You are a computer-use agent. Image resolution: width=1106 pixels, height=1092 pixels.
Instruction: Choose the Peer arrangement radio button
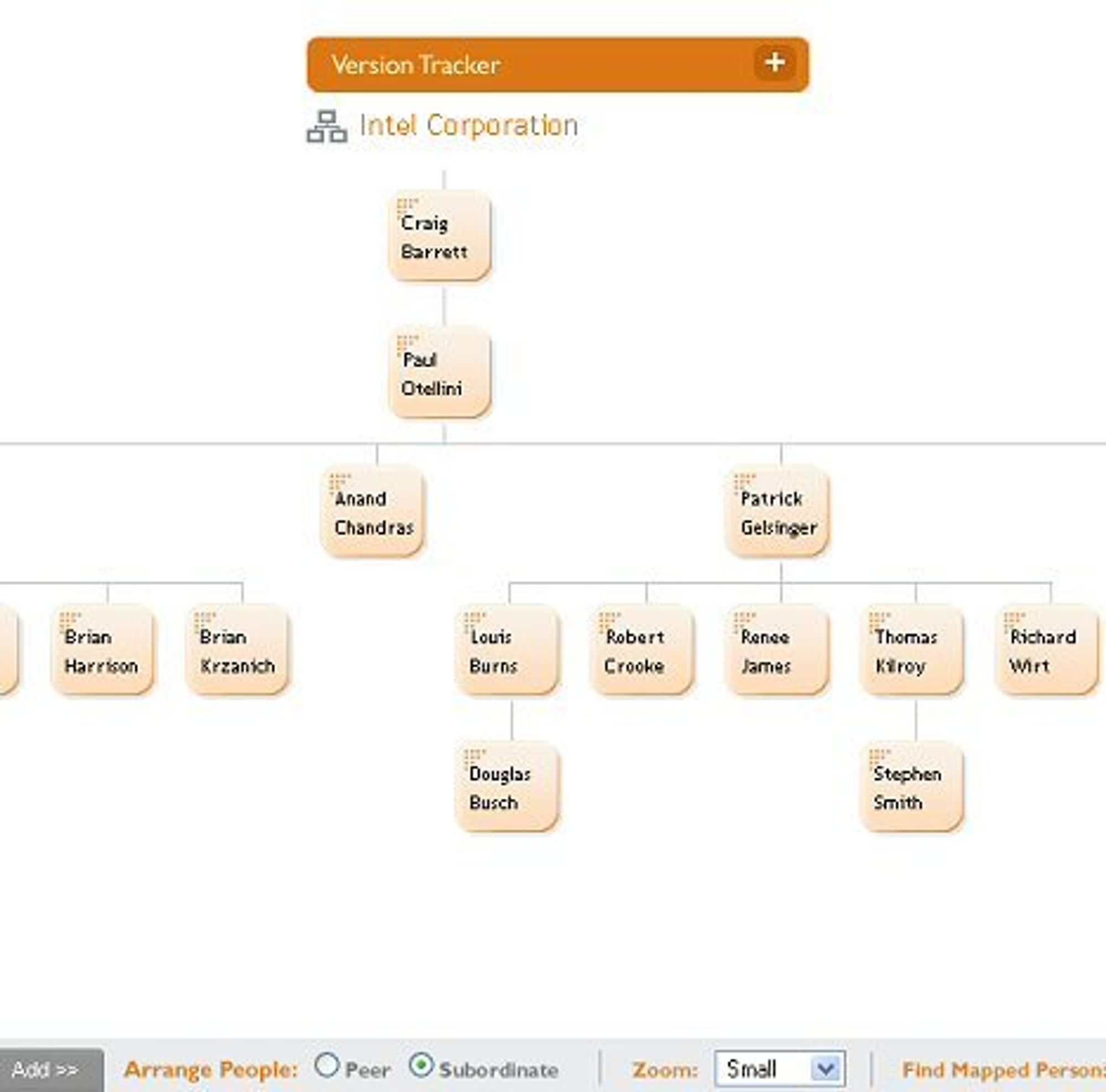327,1065
